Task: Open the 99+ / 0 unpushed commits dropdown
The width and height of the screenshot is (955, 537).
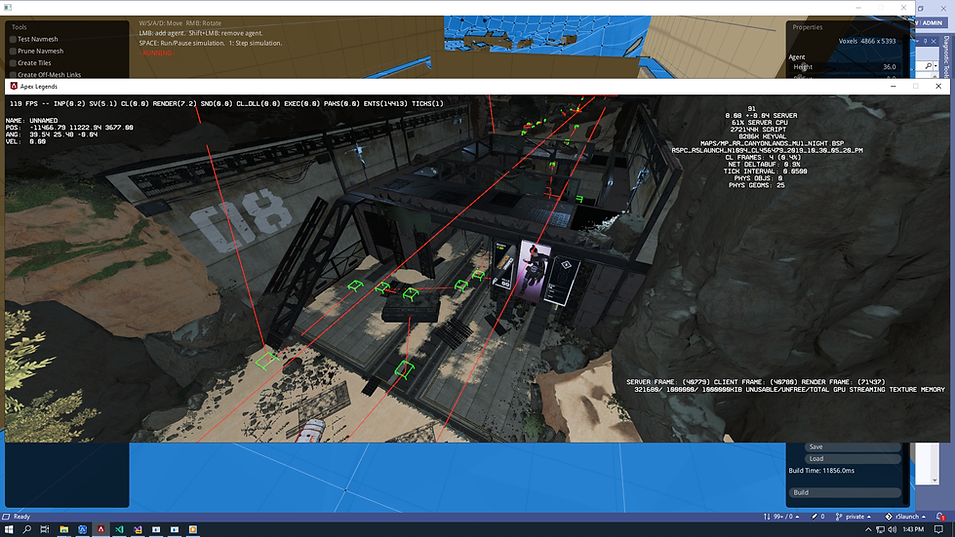Action: 781,516
